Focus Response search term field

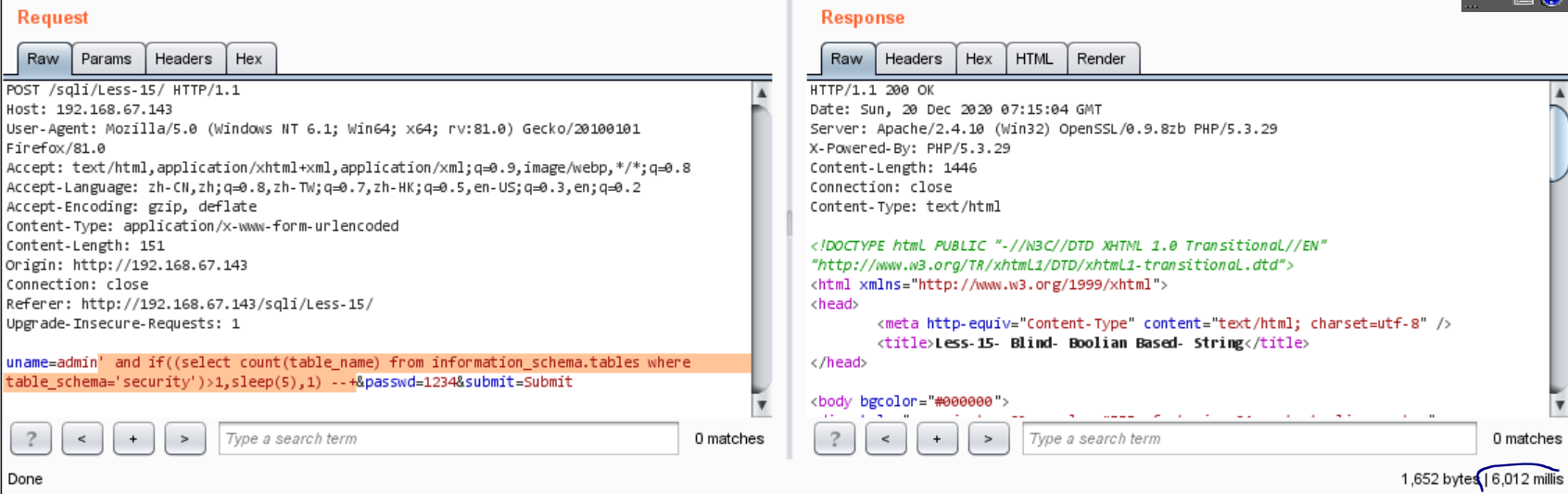tap(1249, 438)
